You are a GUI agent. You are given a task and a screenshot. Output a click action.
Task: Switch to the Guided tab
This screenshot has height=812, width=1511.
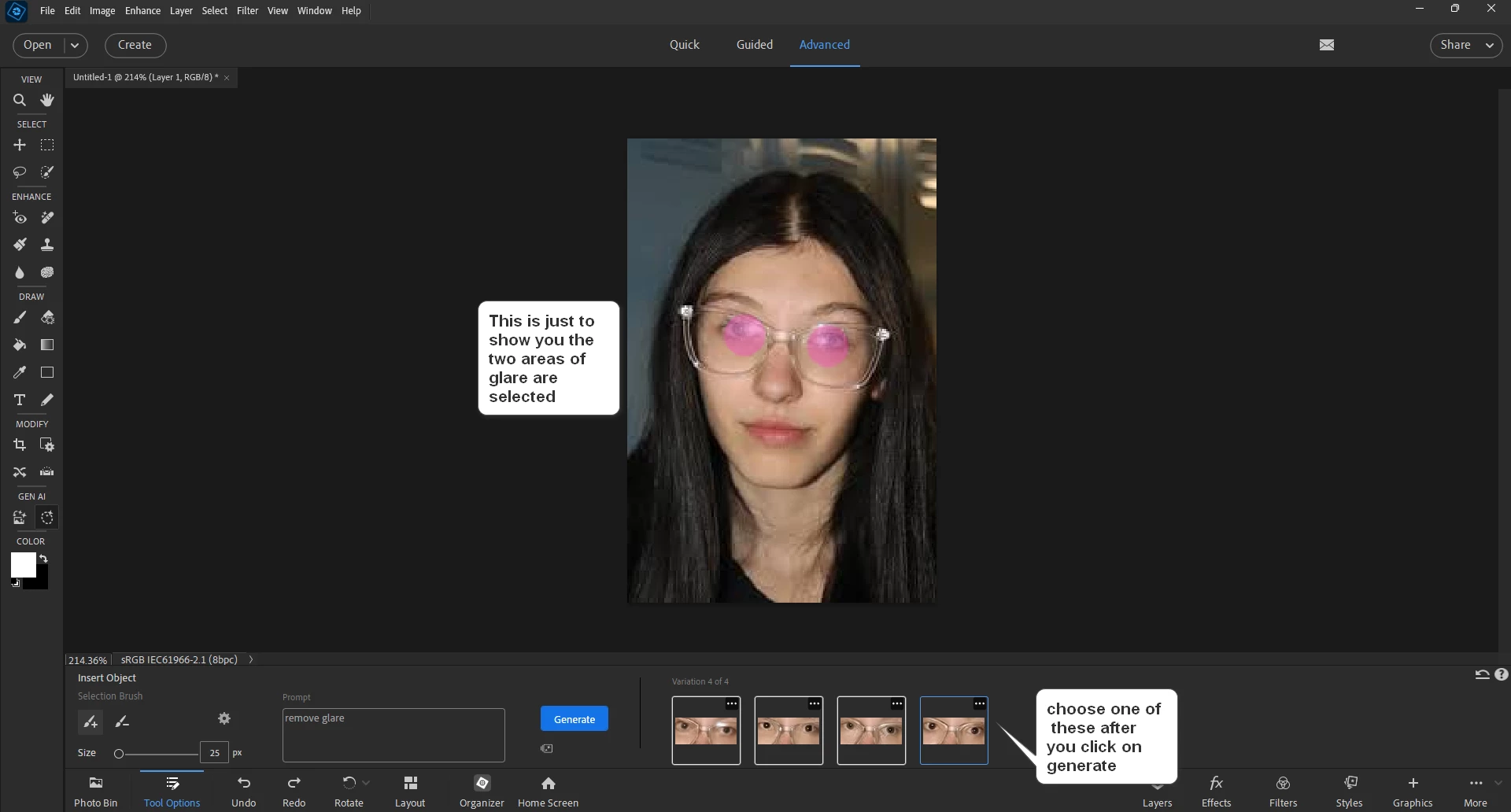[754, 45]
